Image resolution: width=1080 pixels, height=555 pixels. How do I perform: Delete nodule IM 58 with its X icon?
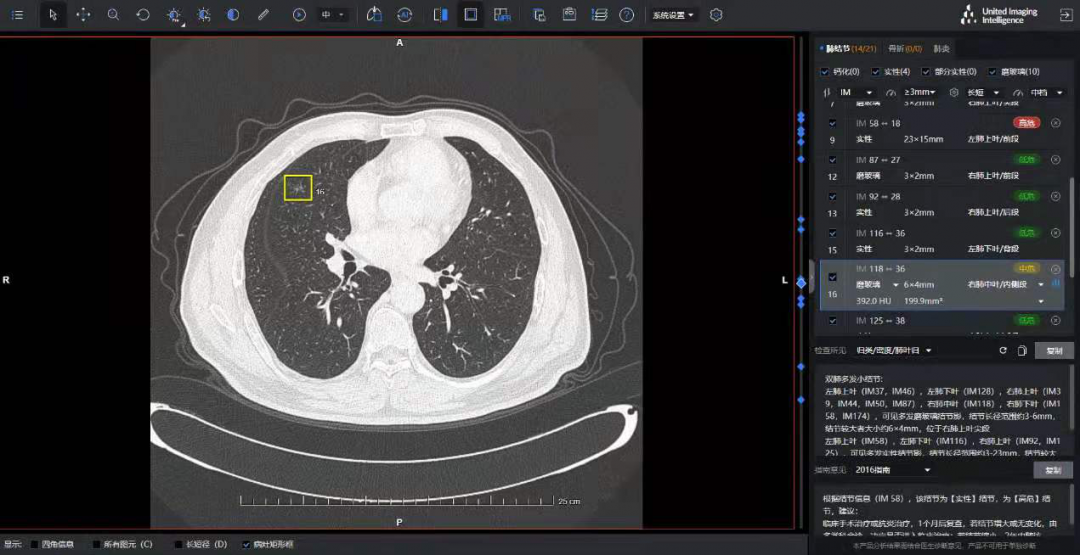1056,123
